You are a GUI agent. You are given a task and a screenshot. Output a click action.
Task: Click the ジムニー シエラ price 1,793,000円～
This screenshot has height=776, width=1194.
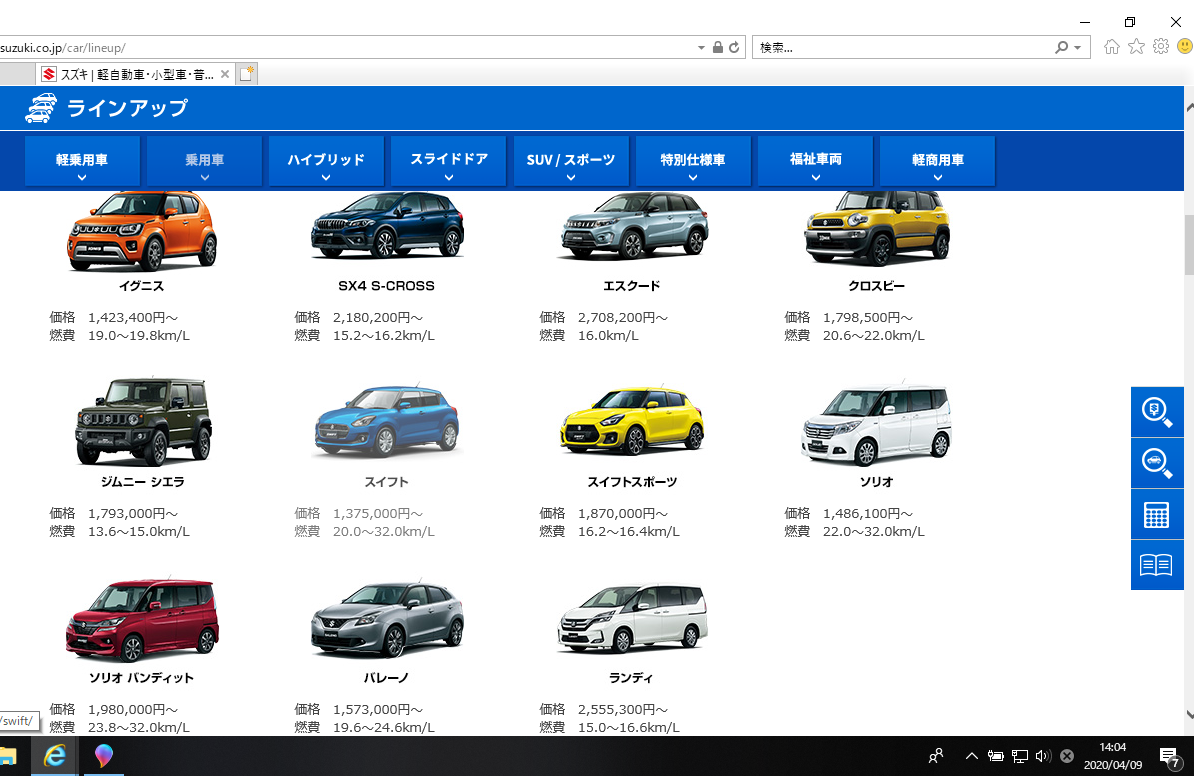133,514
